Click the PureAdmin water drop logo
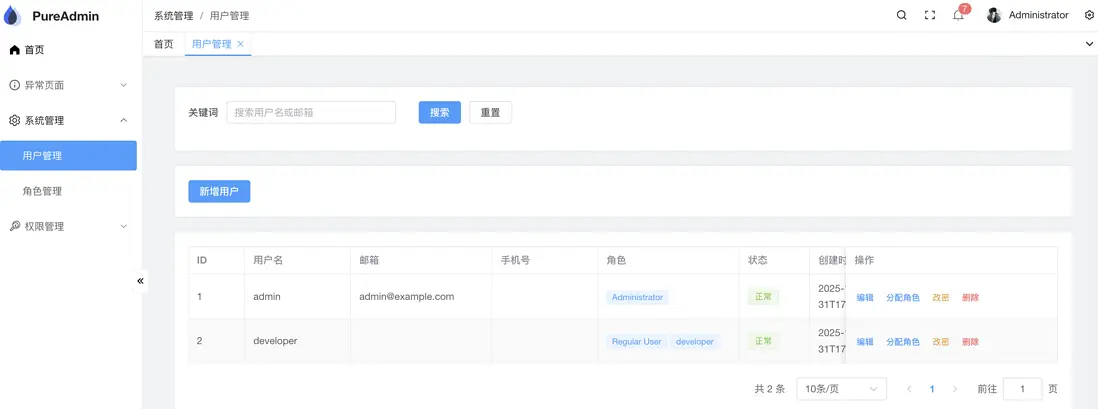 [x=13, y=15]
